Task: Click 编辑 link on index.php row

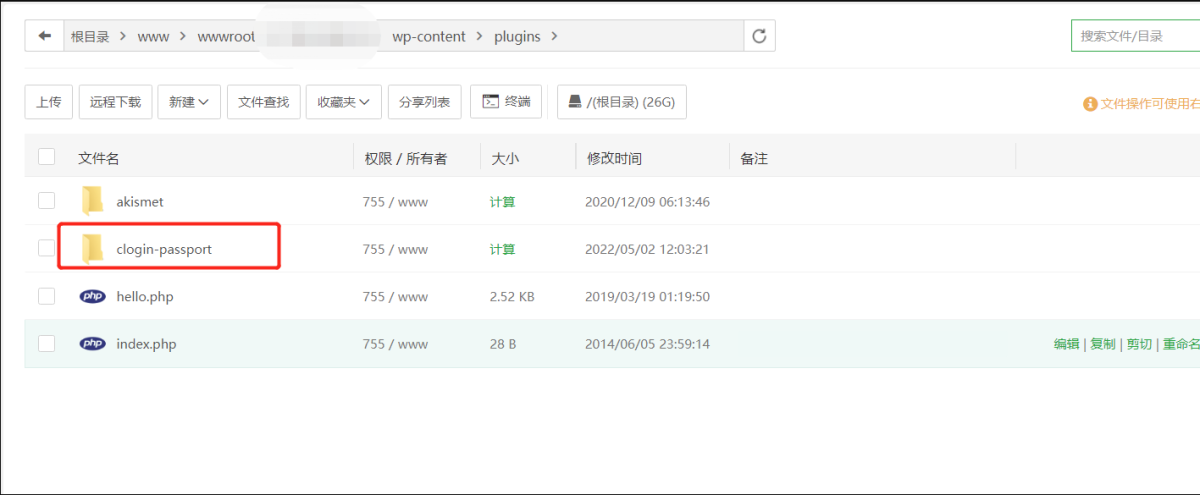Action: click(x=1066, y=344)
